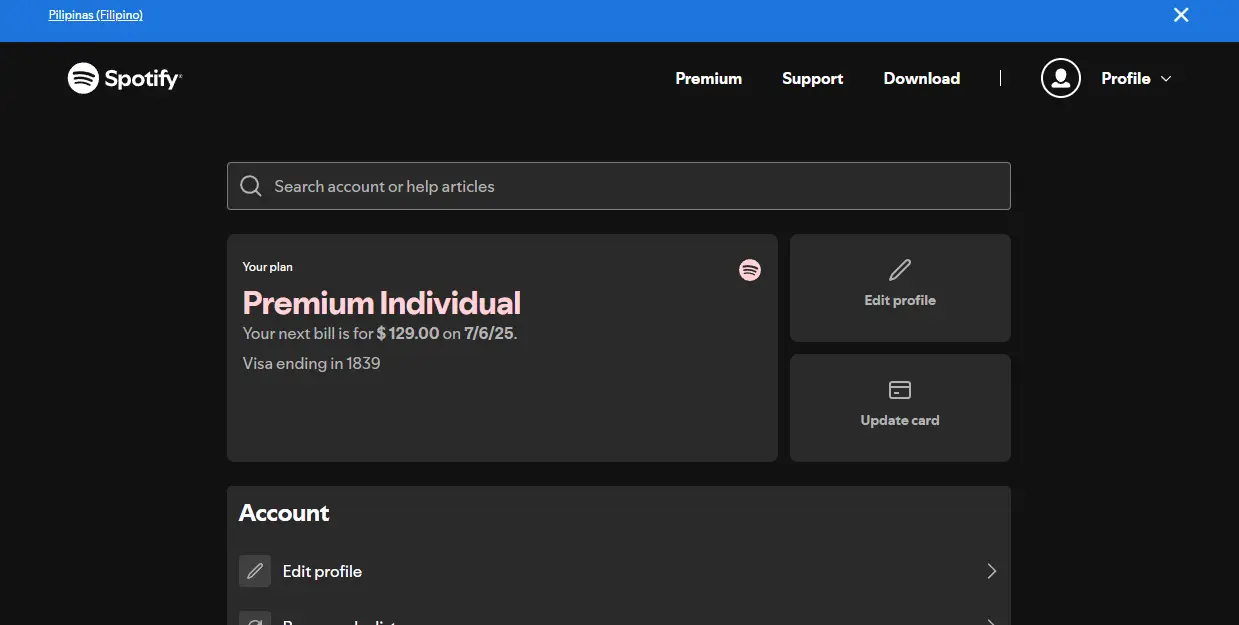The image size is (1239, 625).
Task: Switch to Pilipinas (Filipino) language
Action: click(95, 15)
